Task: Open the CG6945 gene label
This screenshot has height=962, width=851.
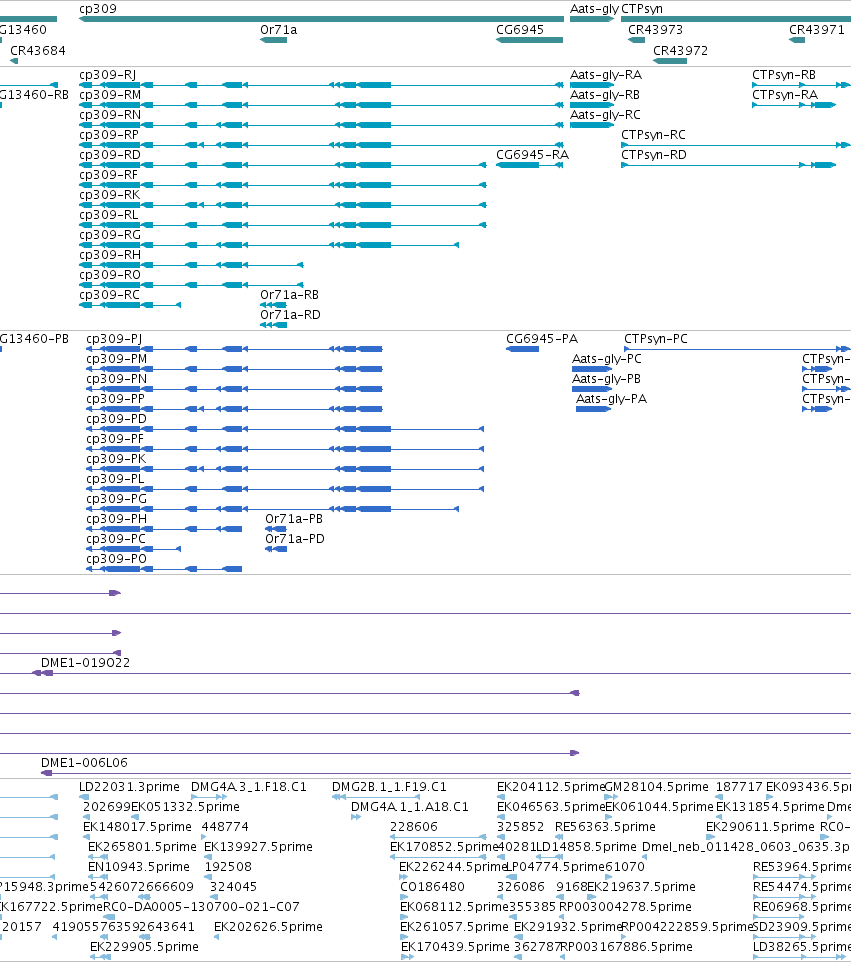Action: pos(520,30)
